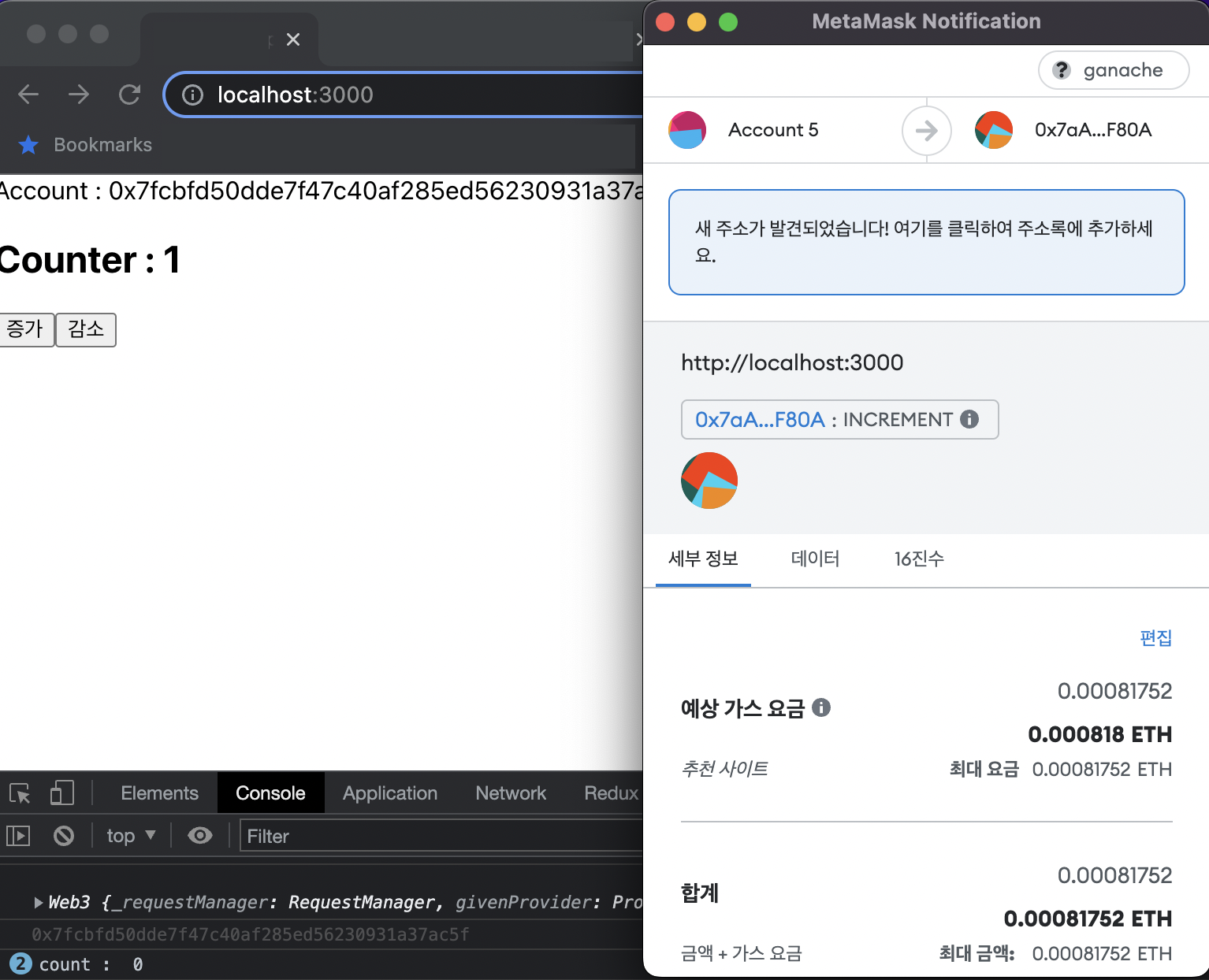Open the Redux tab in DevTools
The image size is (1209, 980).
click(x=612, y=793)
